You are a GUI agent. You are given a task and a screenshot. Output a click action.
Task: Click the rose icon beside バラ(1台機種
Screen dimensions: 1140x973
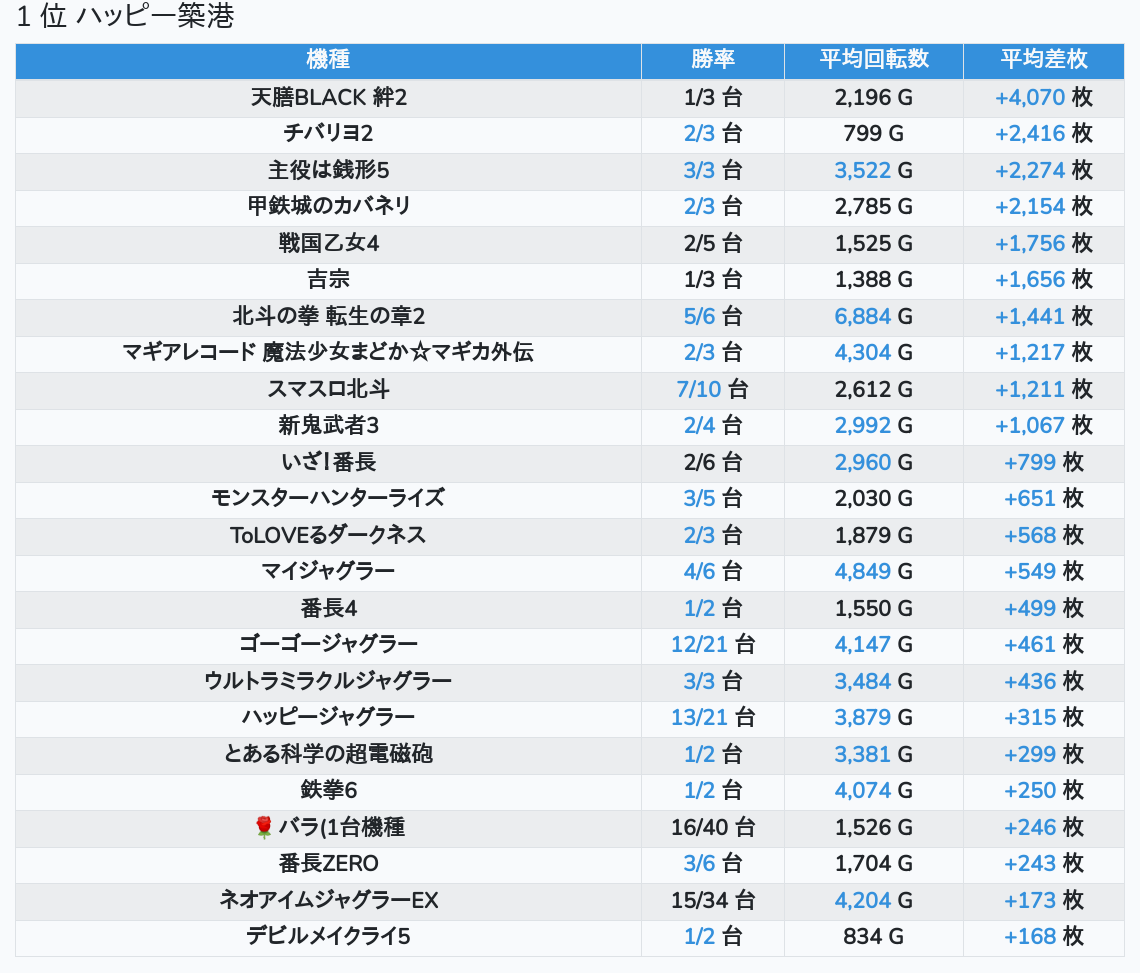coord(264,827)
